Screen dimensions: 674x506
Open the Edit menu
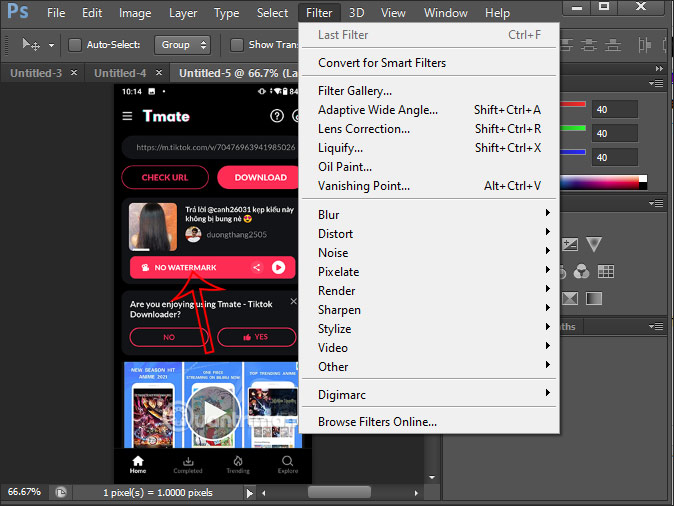tap(92, 13)
